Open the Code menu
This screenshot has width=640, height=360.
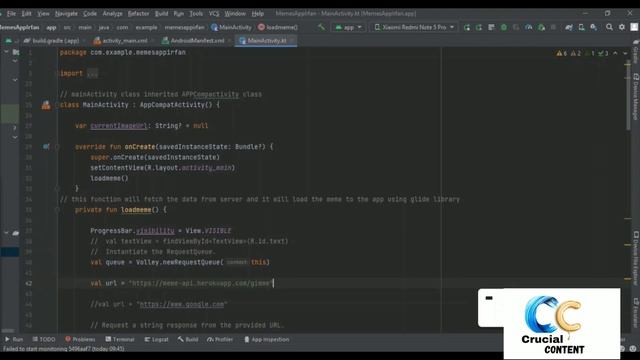tap(90, 13)
